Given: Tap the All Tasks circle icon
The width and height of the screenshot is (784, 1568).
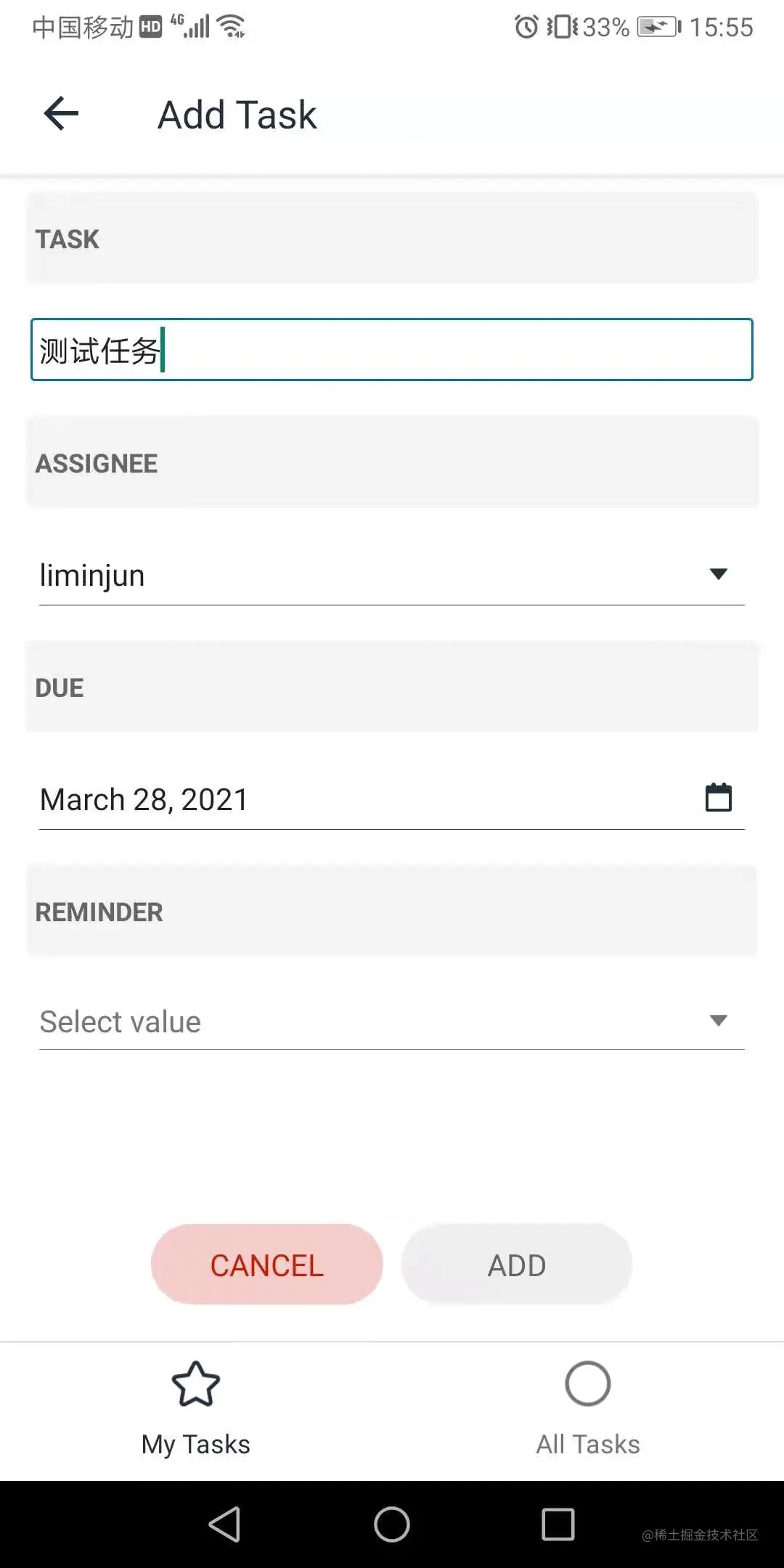Looking at the screenshot, I should click(588, 1384).
